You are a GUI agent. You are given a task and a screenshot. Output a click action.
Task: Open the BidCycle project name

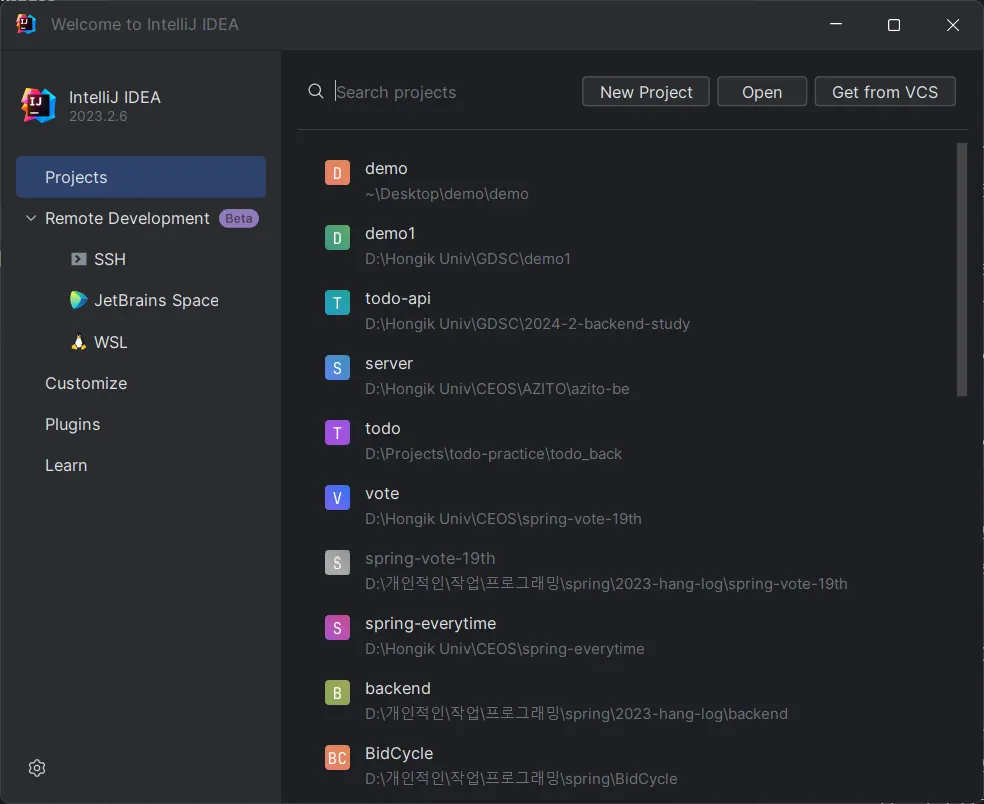(x=399, y=753)
